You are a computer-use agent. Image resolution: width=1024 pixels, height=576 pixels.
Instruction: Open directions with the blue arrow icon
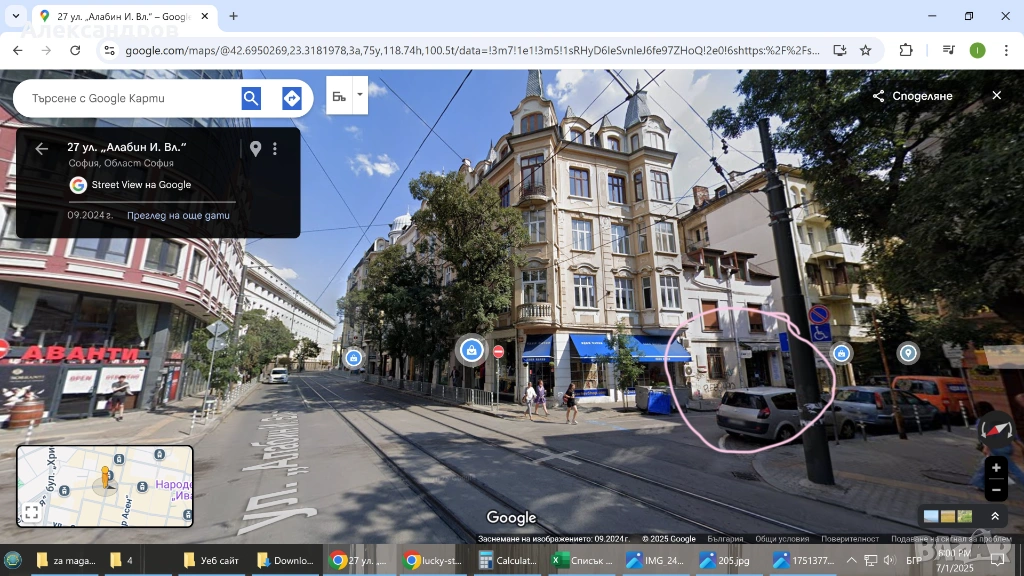point(291,98)
